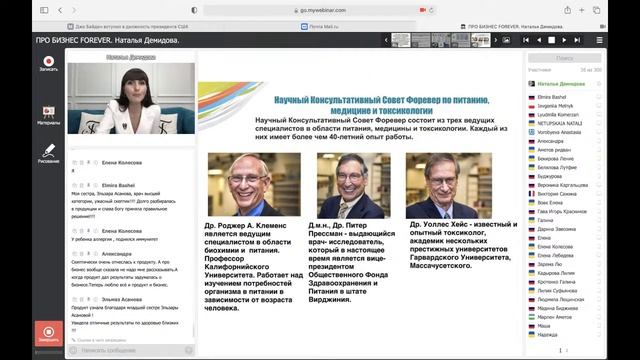Click the red camera indicator in address bar
Viewport: 640px width, 360px height.
pos(422,10)
